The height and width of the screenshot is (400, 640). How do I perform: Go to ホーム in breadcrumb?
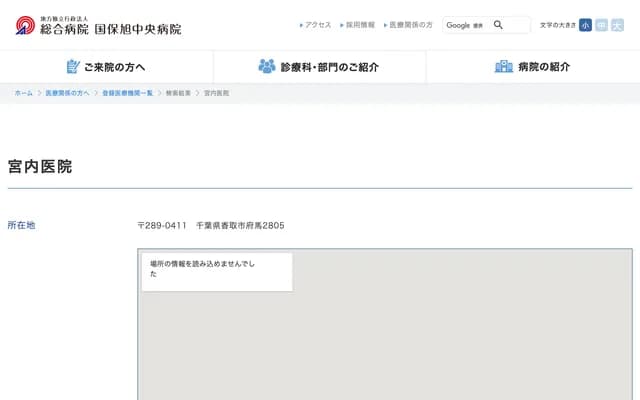(x=24, y=93)
